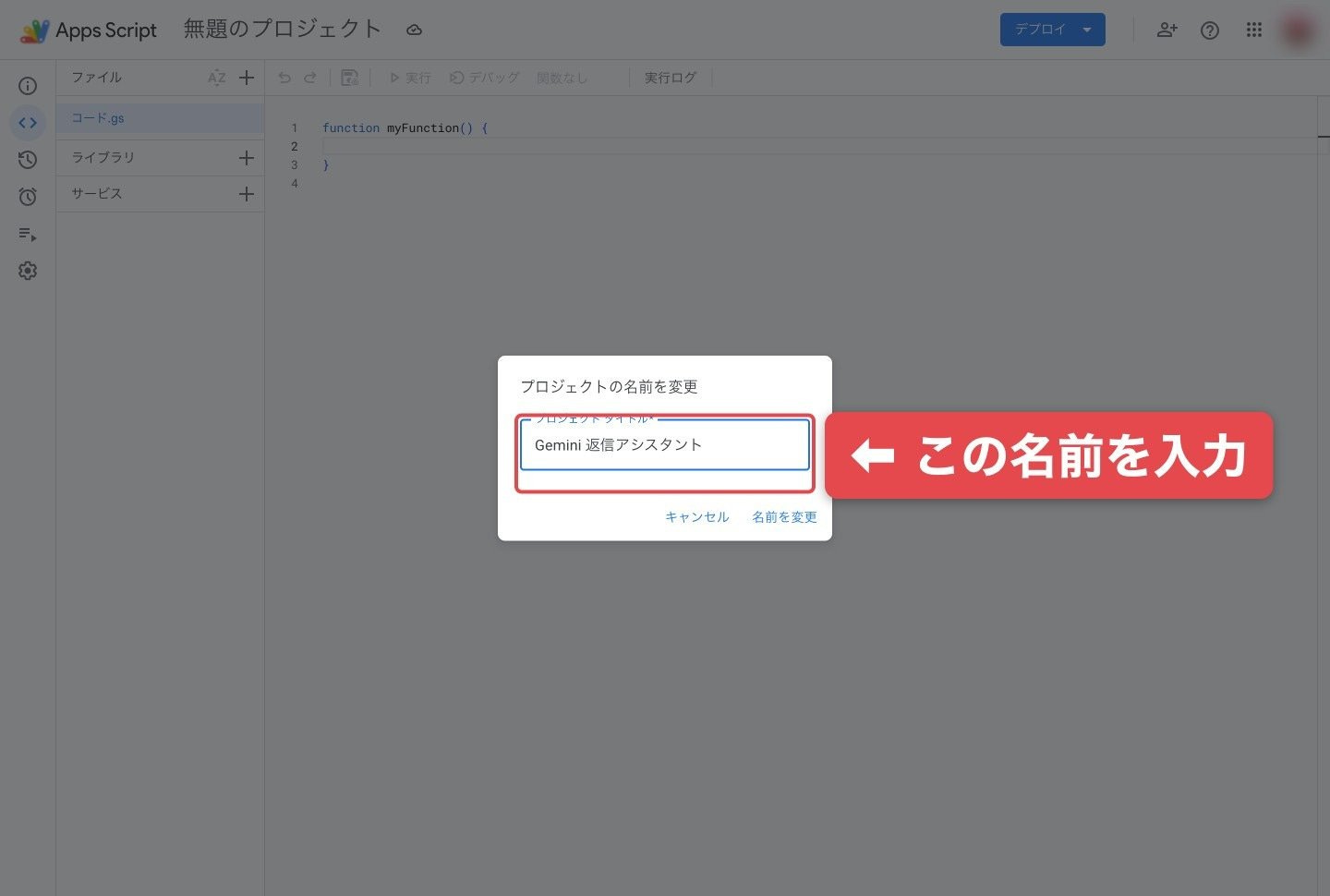
Task: Click the ライブラリ section label
Action: click(103, 158)
